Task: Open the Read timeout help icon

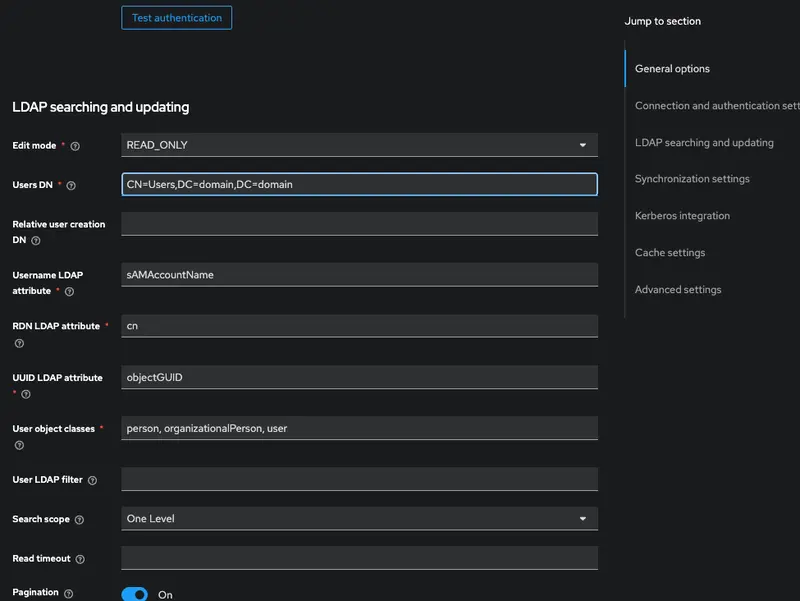Action: tap(80, 559)
